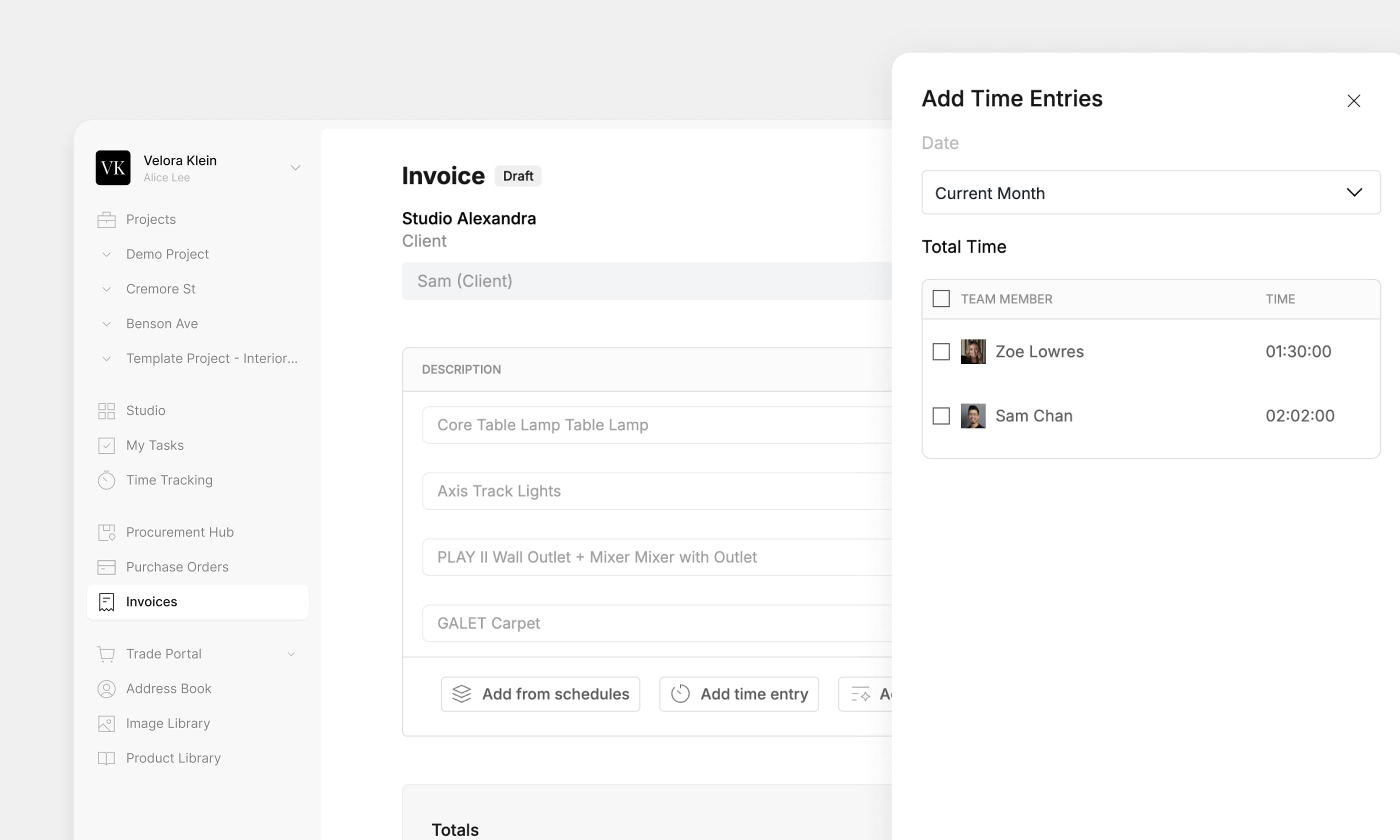Select Invoices in the sidebar
The image size is (1400, 840).
click(197, 602)
